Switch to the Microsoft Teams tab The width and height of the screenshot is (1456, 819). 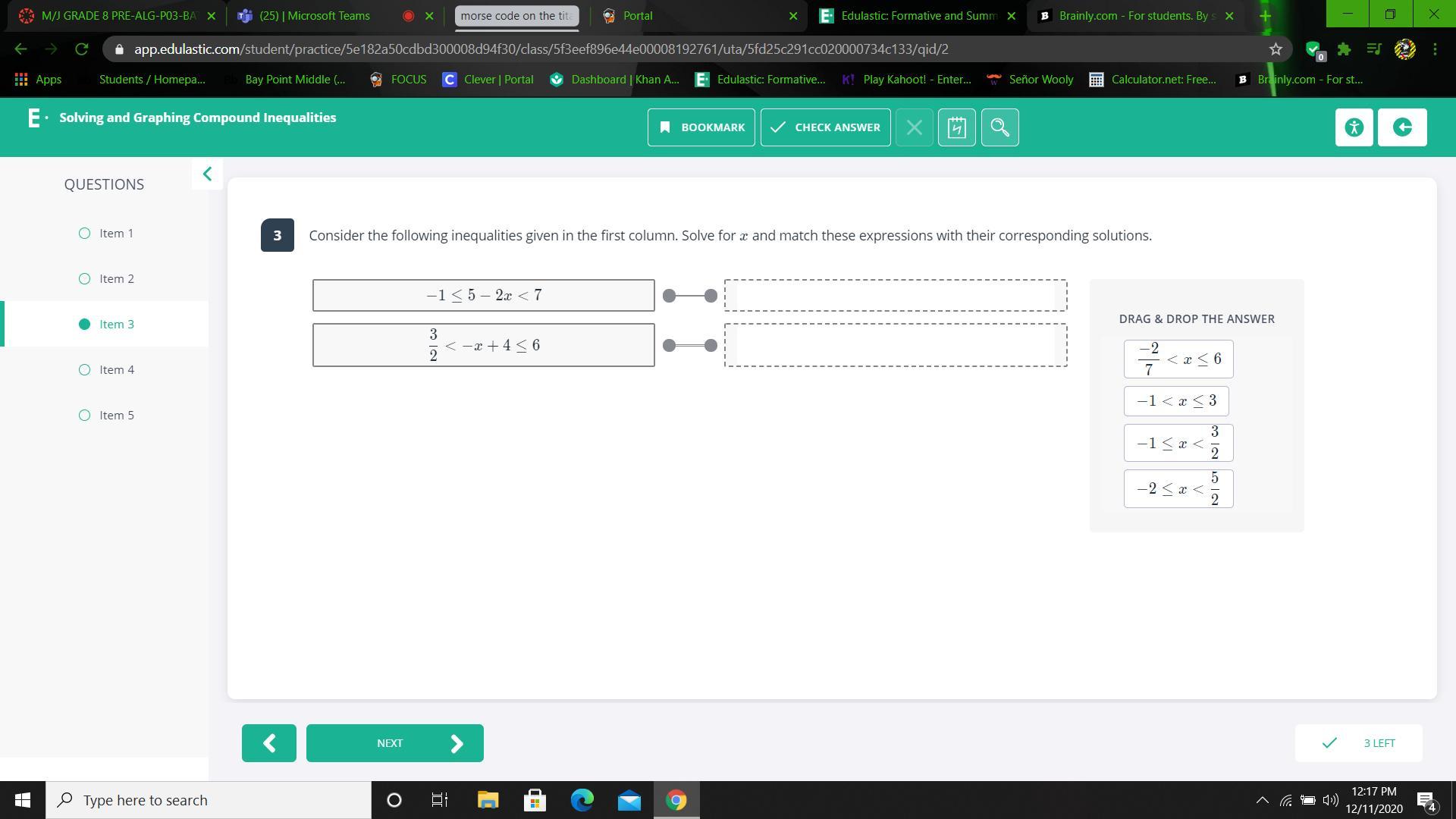[315, 15]
